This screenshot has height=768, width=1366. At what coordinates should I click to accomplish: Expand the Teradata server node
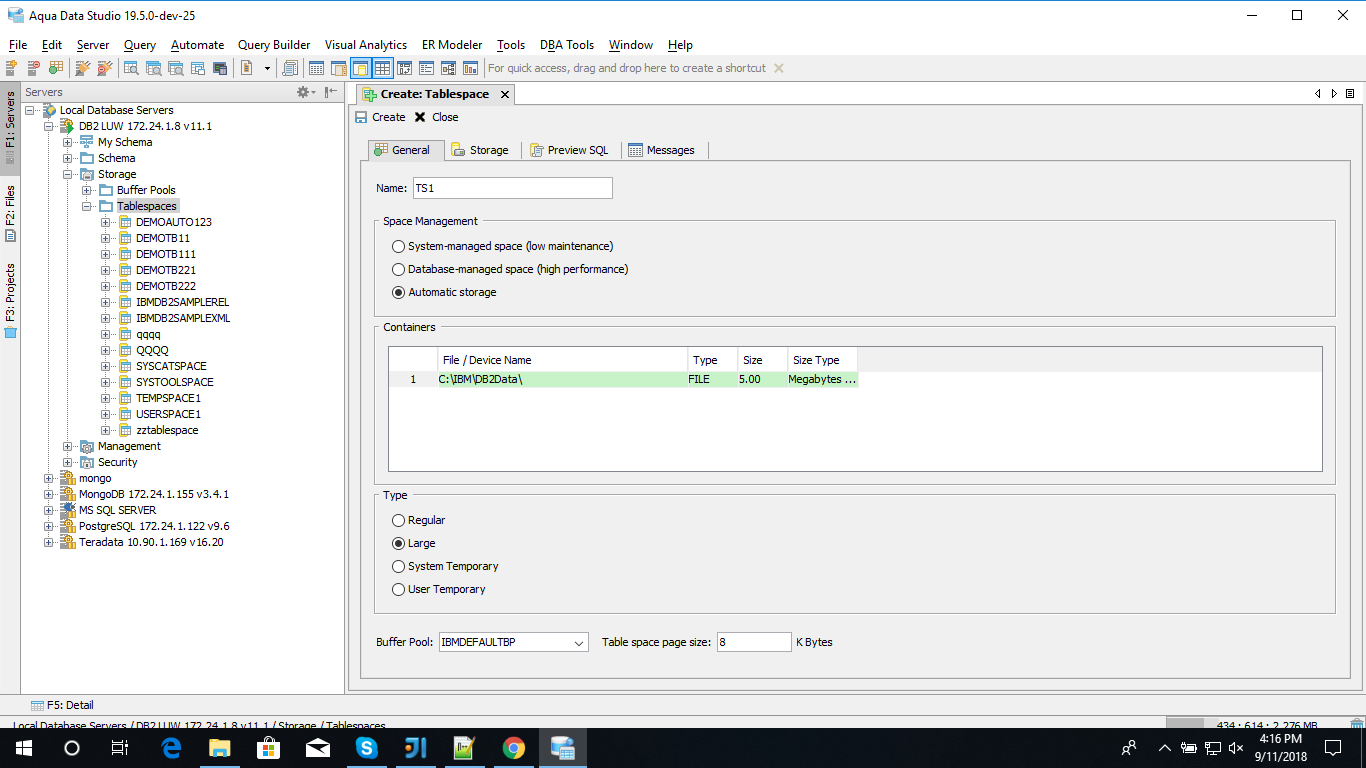pos(49,542)
